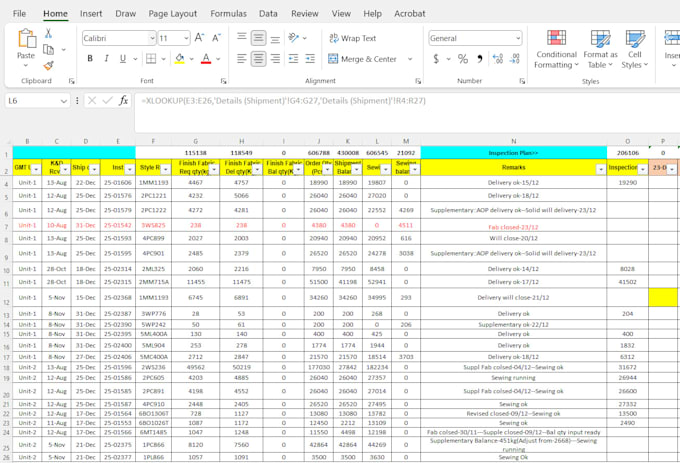Align text right
The width and height of the screenshot is (680, 463).
(275, 59)
